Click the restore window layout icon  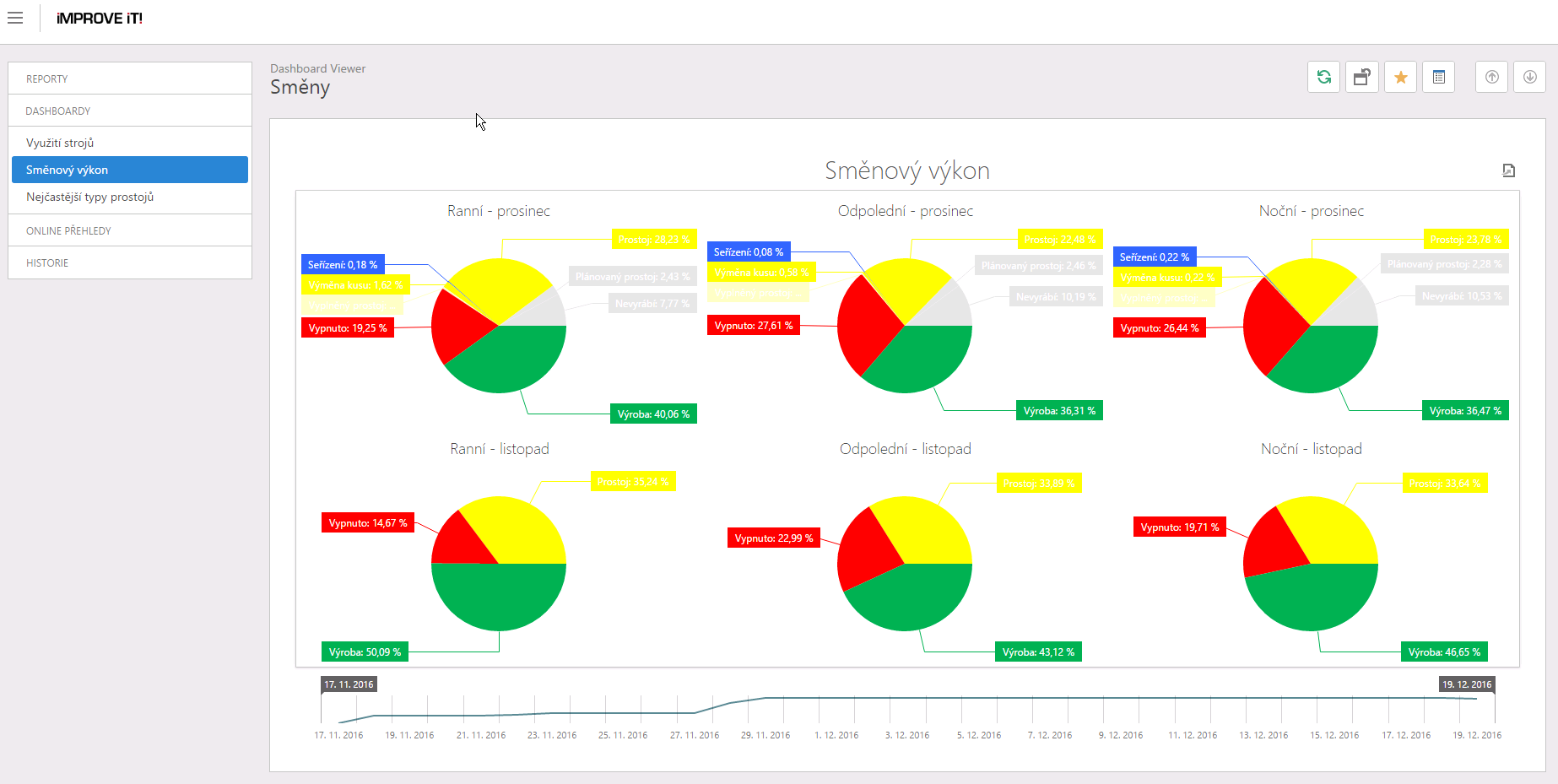coord(1361,78)
